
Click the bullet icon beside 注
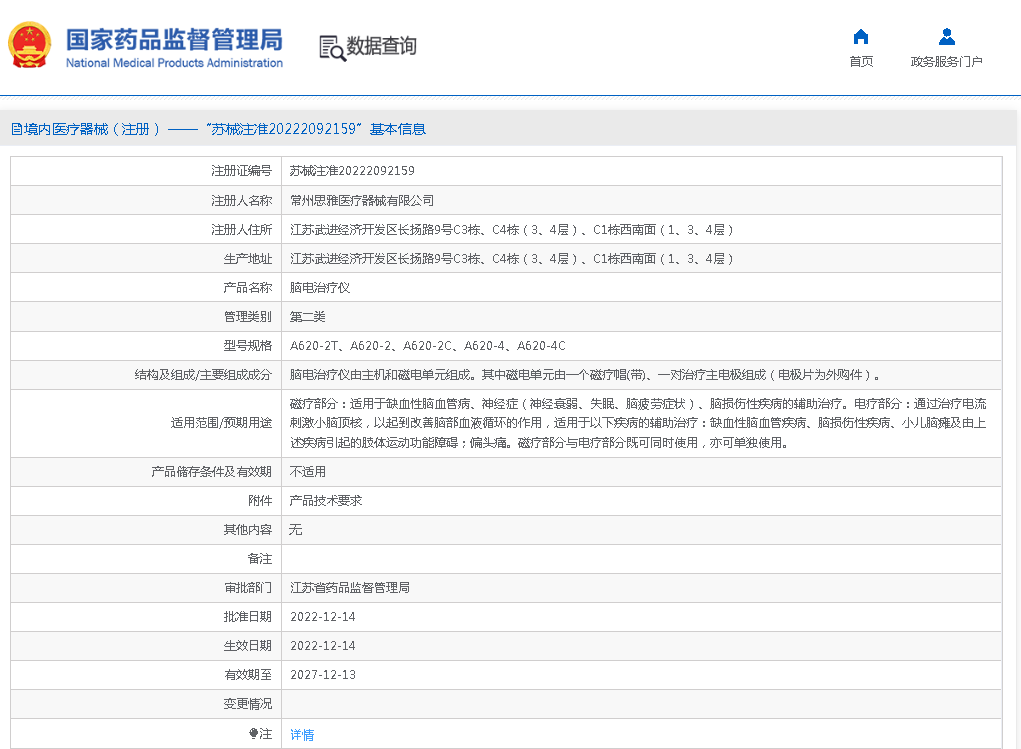pos(254,734)
